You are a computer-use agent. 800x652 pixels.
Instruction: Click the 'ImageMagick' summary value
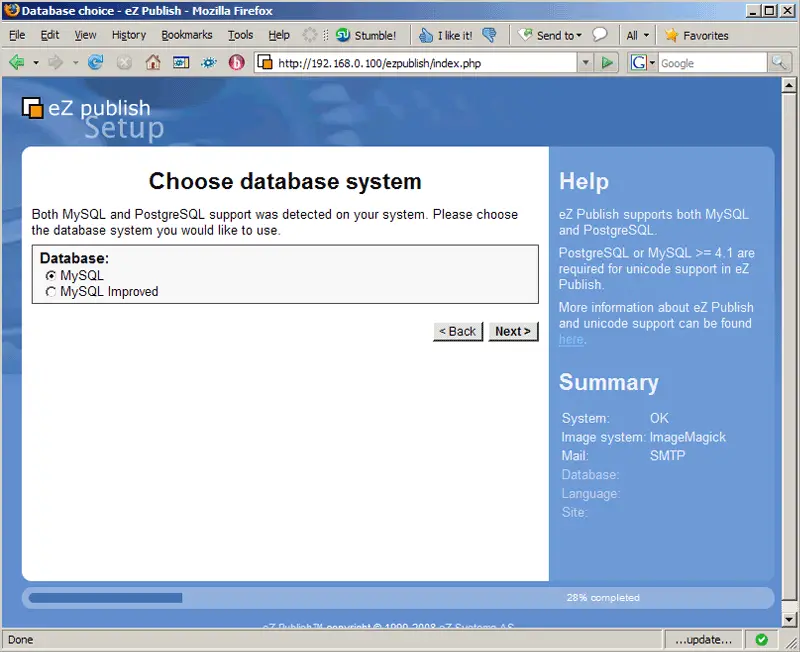point(688,437)
